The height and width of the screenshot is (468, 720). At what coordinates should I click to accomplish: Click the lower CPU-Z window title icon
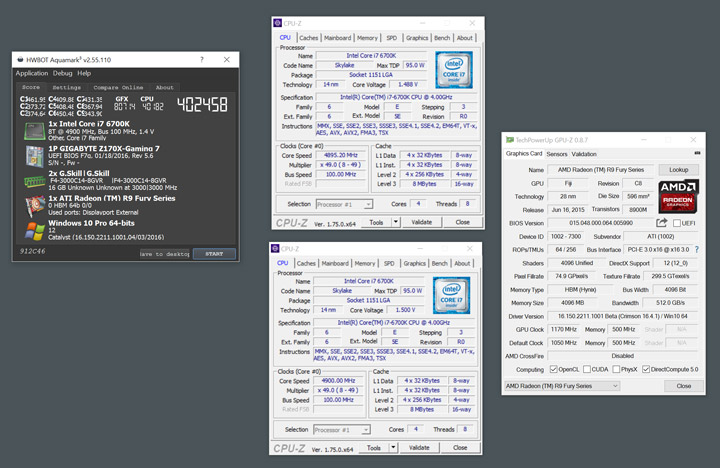click(275, 248)
